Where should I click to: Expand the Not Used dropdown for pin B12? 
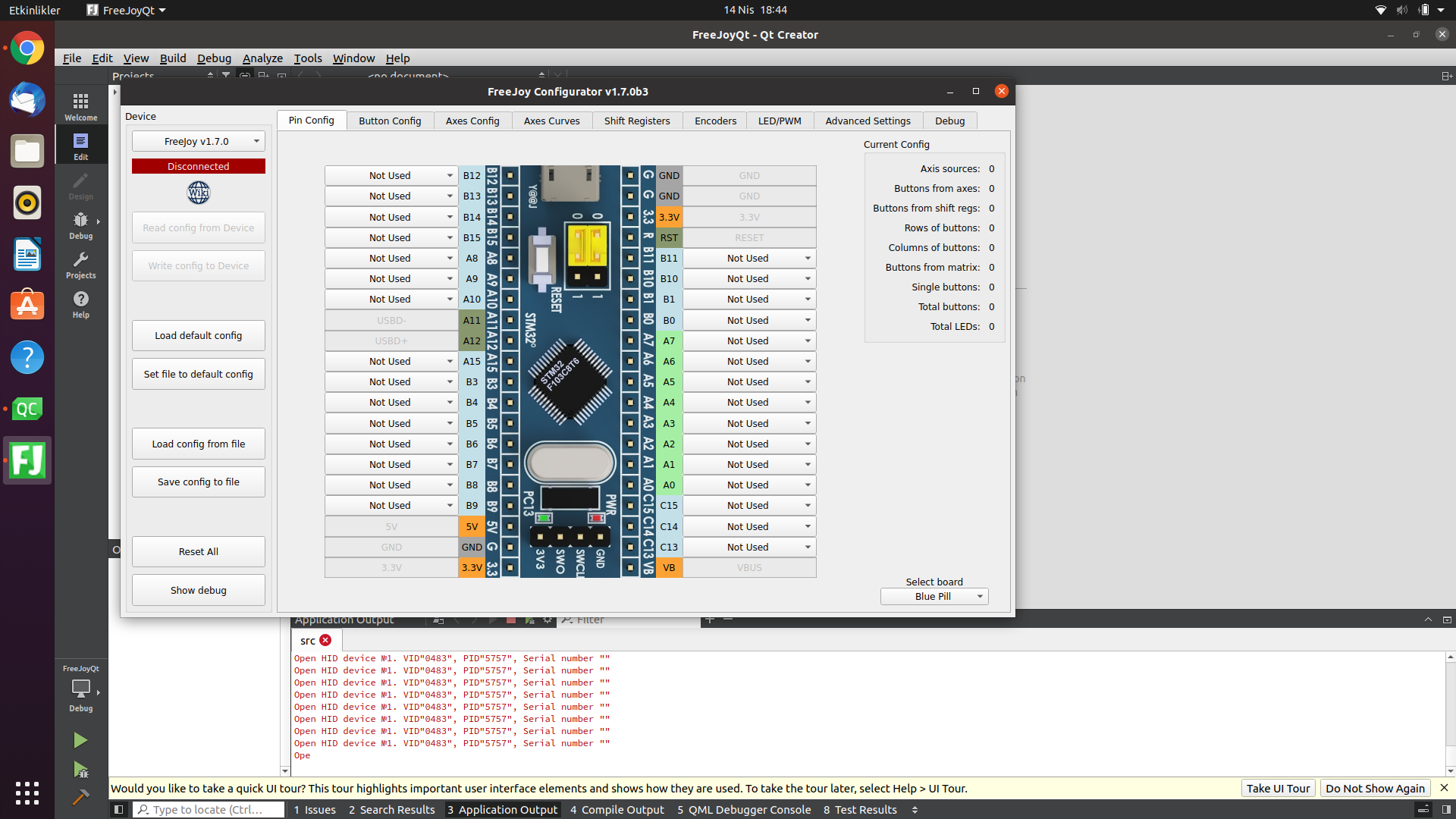pos(391,175)
